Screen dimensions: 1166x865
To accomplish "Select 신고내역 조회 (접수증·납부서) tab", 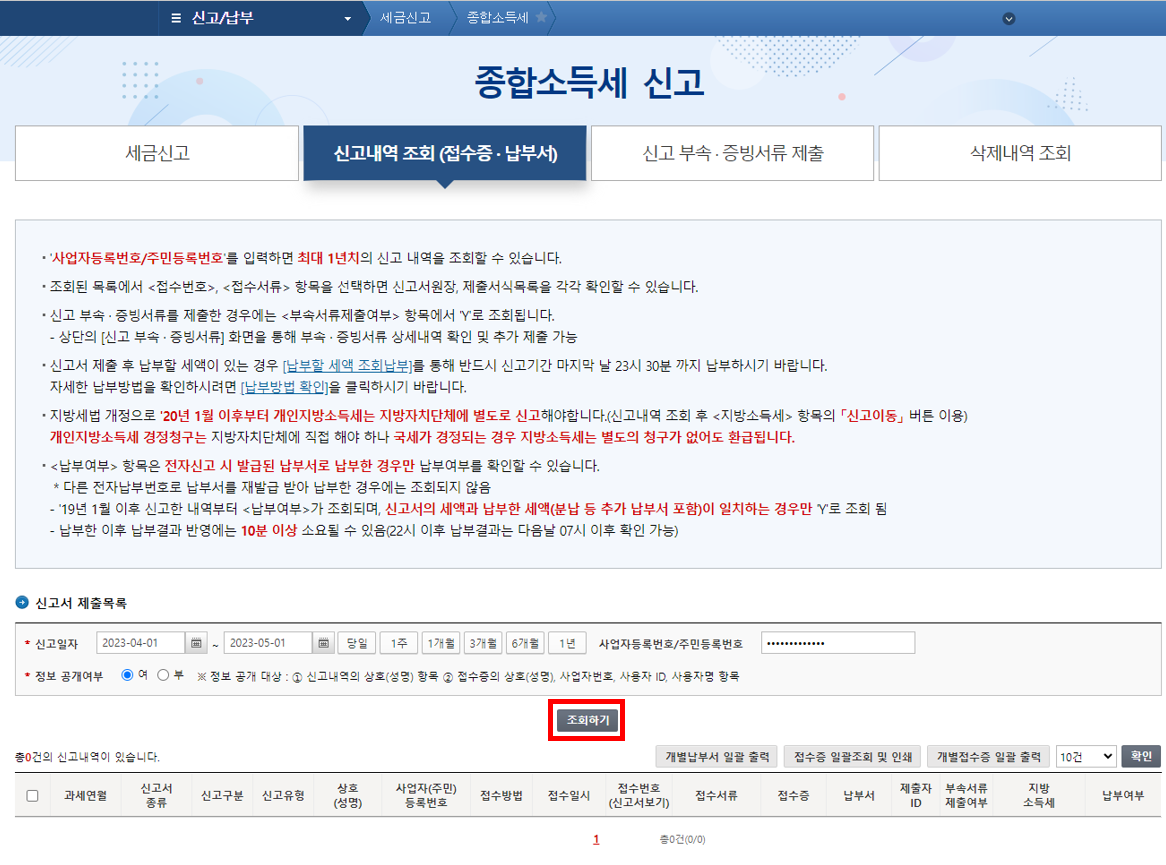I will (x=445, y=153).
